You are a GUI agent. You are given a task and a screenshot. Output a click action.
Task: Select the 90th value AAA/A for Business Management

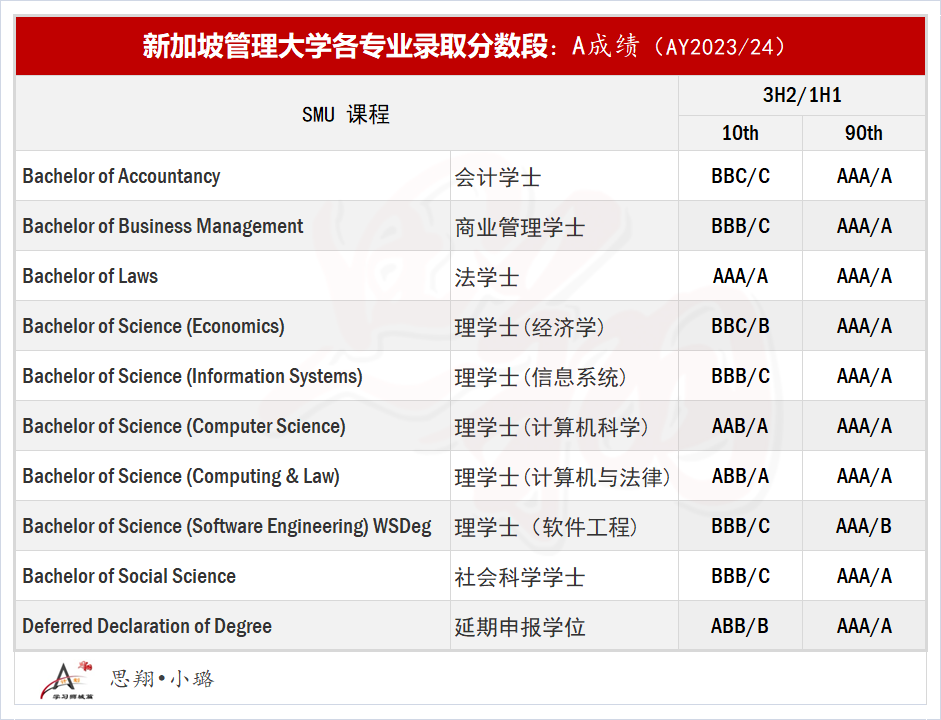tap(864, 226)
